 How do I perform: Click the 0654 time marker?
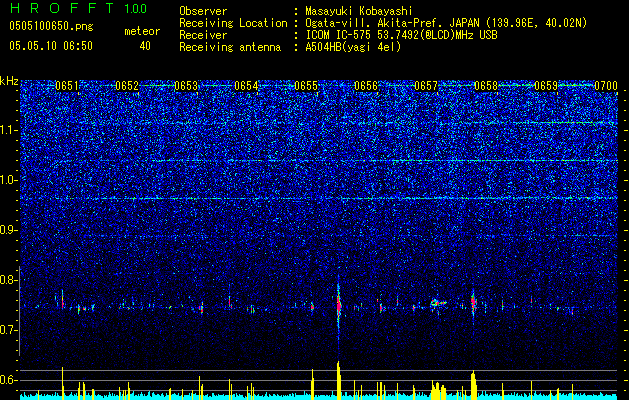(246, 86)
